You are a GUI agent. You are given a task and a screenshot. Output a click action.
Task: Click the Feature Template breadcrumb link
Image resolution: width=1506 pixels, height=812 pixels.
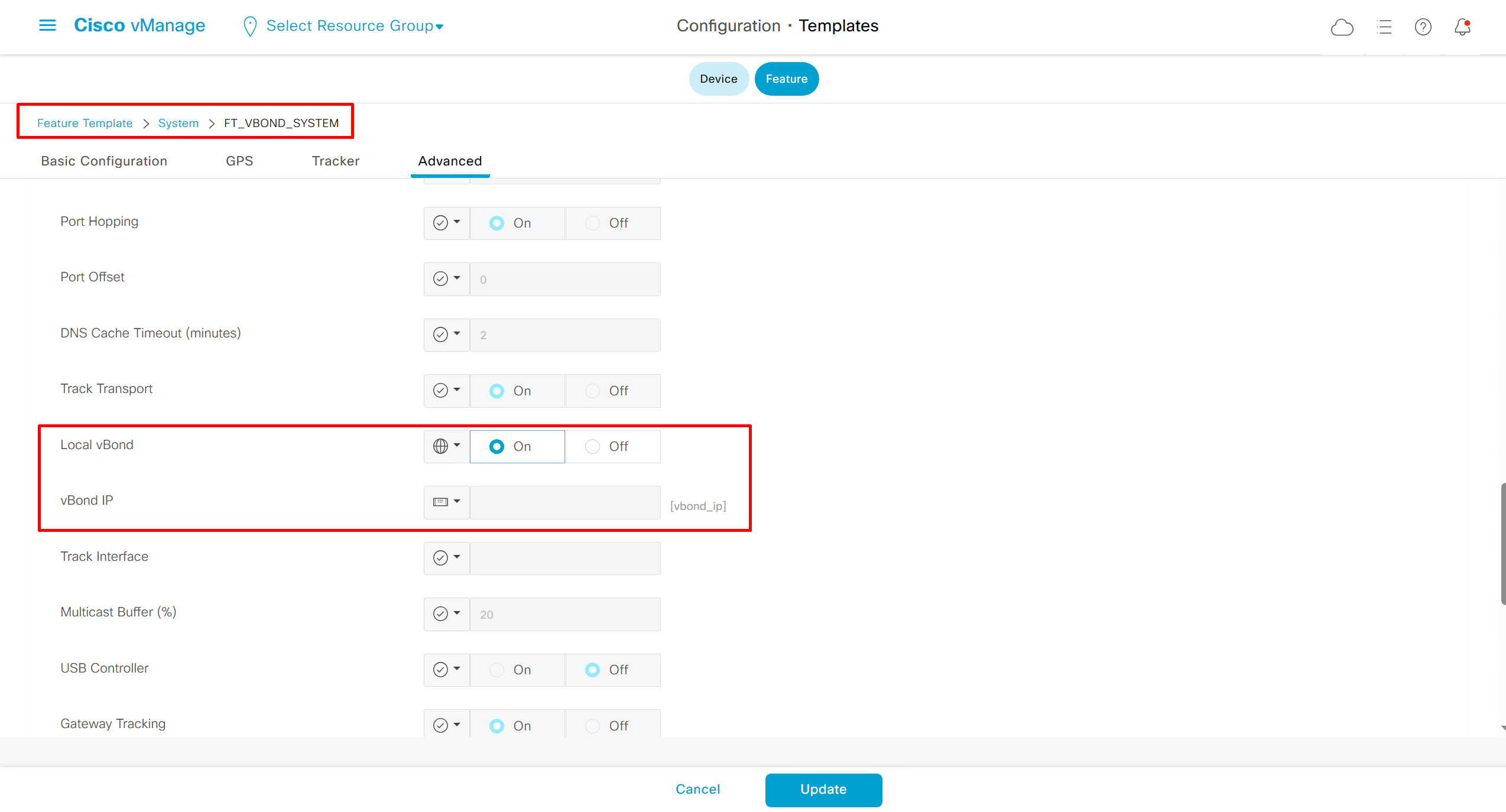click(85, 123)
